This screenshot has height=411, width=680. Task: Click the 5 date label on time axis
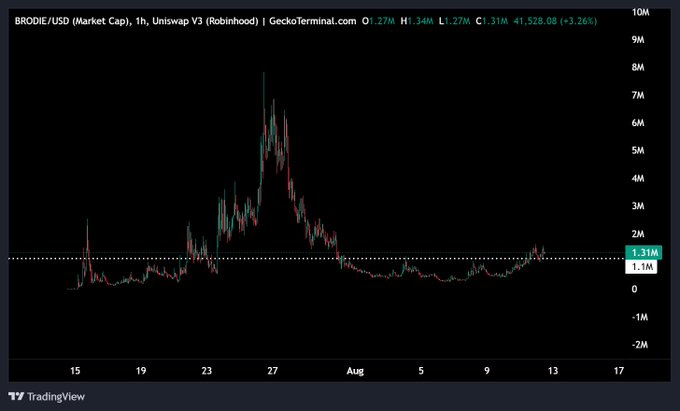(421, 371)
